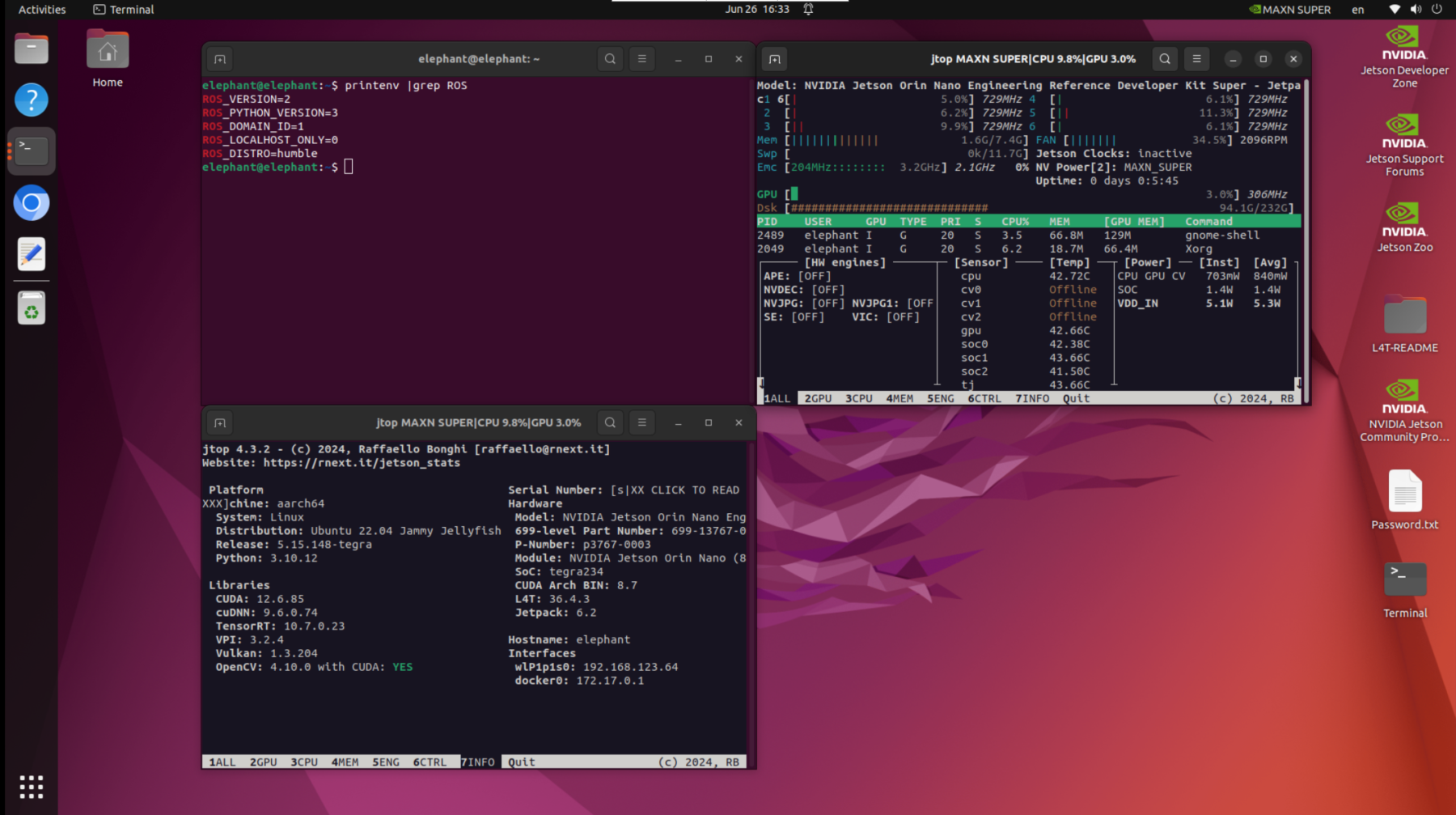Viewport: 1456px width, 815px height.
Task: Click the Wi-Fi icon in the top bar
Action: click(x=1395, y=10)
